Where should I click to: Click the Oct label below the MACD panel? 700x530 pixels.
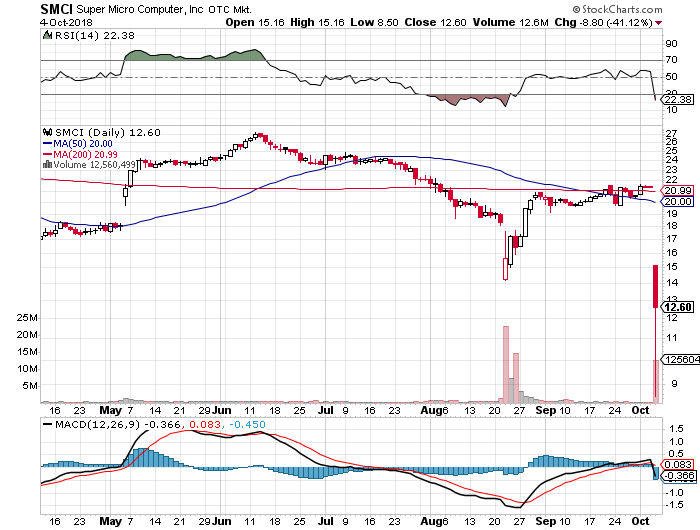click(640, 521)
